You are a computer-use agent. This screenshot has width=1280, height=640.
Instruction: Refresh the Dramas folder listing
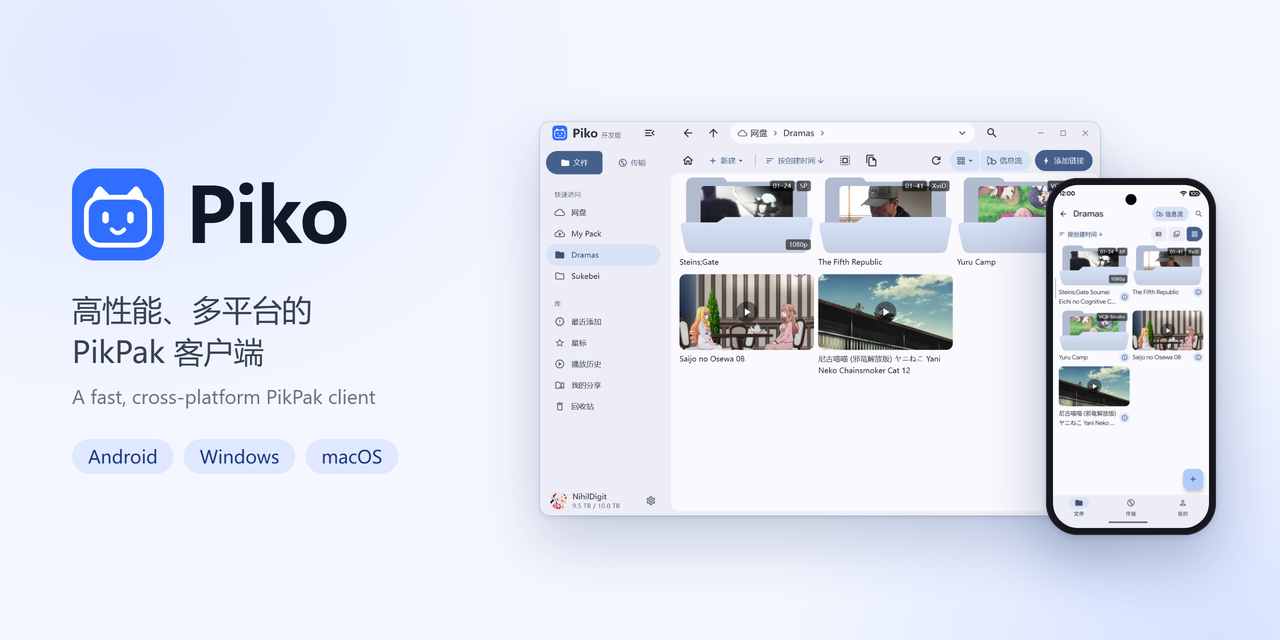(x=936, y=160)
